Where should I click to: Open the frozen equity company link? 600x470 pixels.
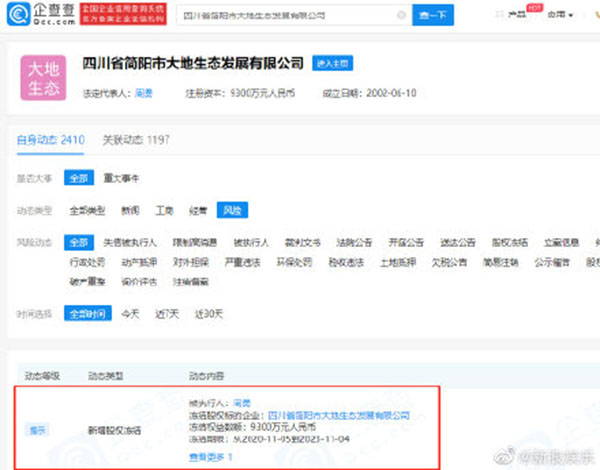point(339,415)
